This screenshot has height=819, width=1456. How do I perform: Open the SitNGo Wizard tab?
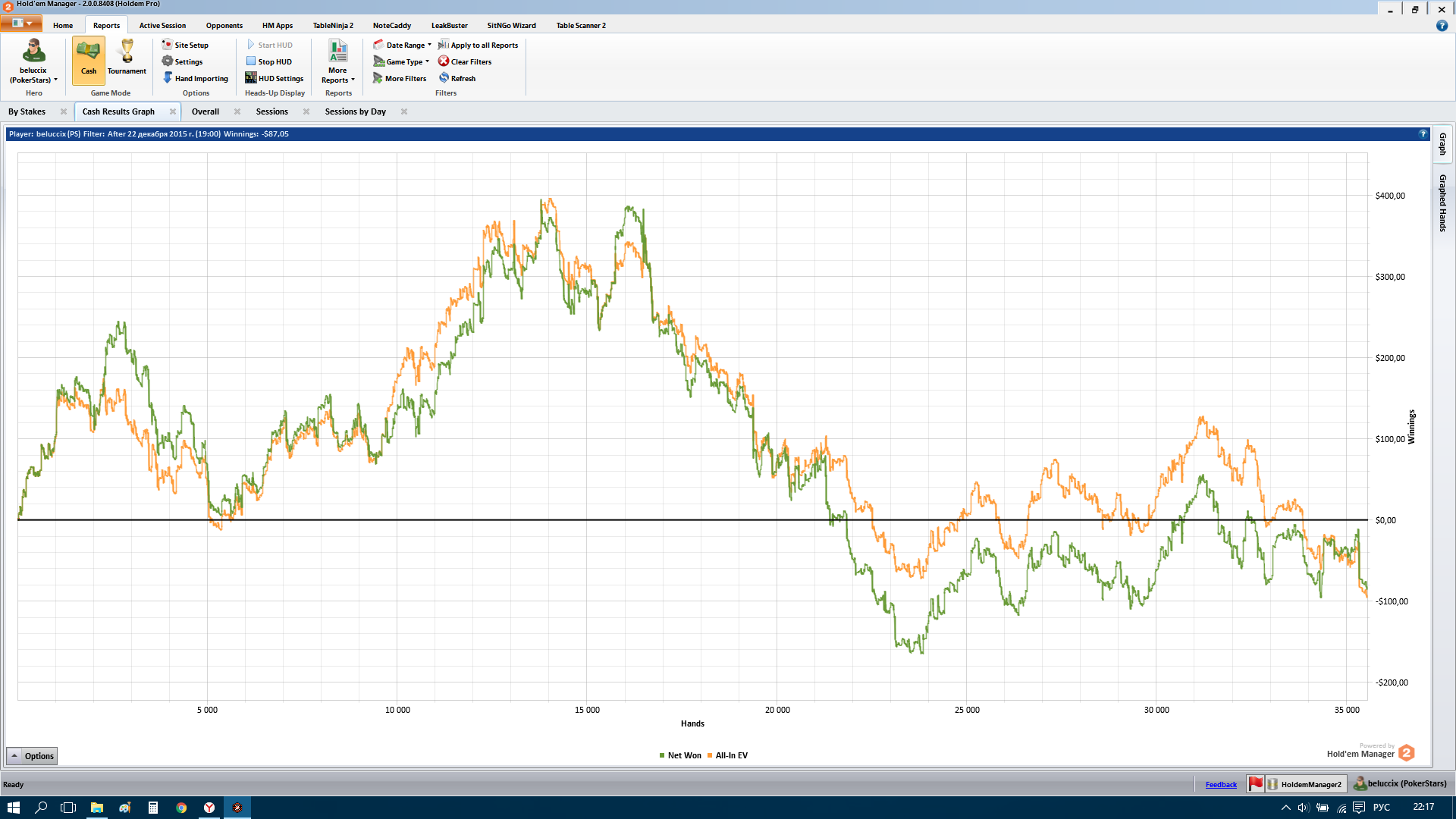click(x=512, y=25)
